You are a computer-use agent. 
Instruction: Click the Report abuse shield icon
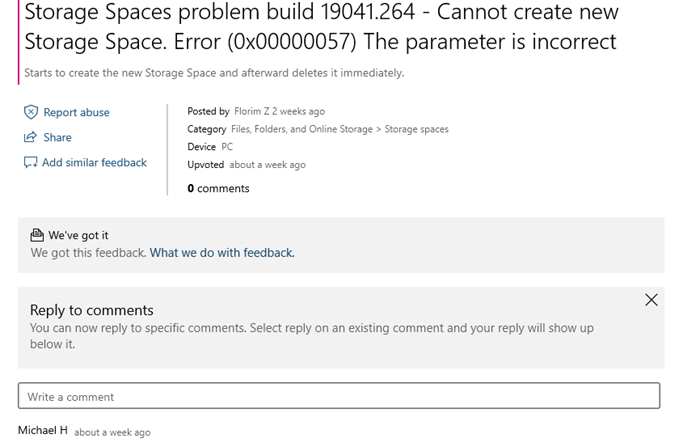pos(31,112)
